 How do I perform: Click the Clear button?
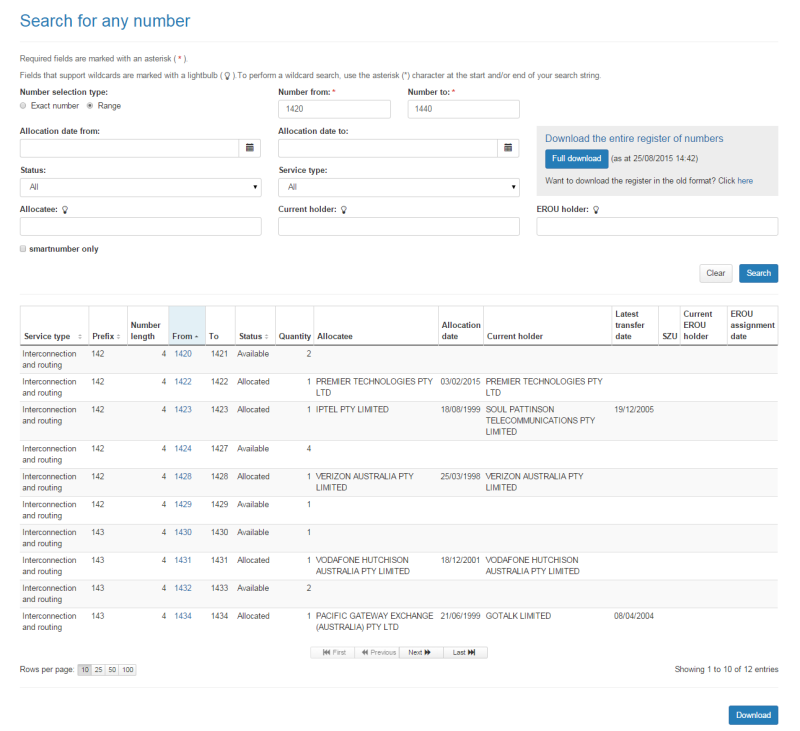[x=716, y=273]
